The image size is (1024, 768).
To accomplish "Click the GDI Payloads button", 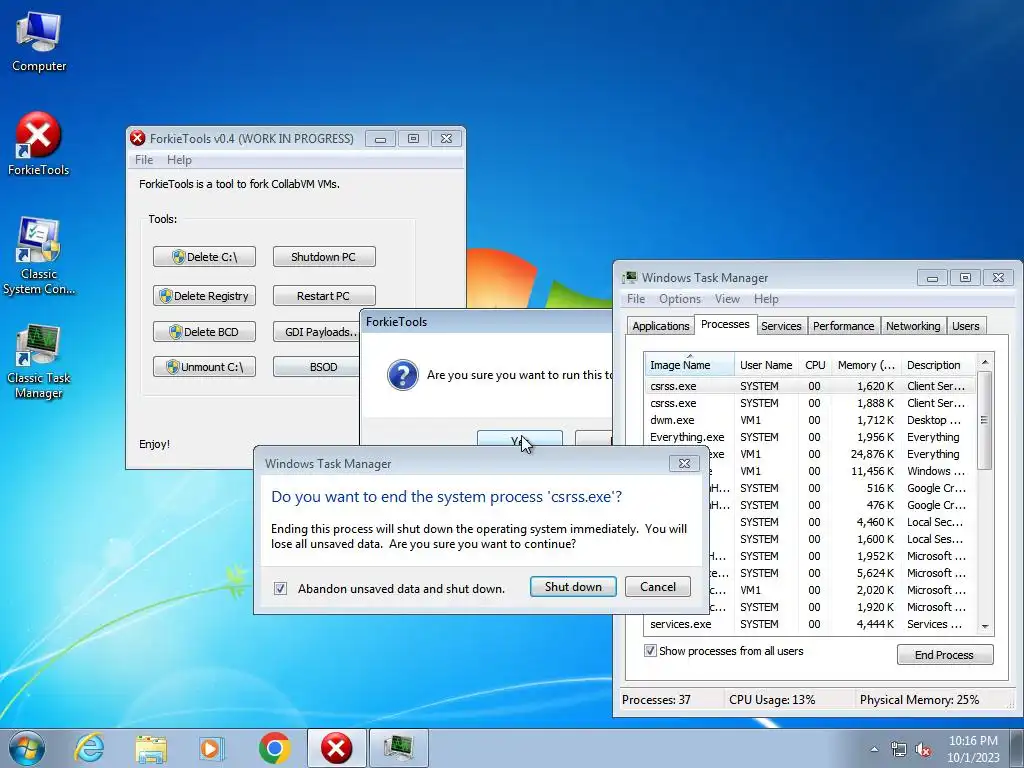I will 317,332.
